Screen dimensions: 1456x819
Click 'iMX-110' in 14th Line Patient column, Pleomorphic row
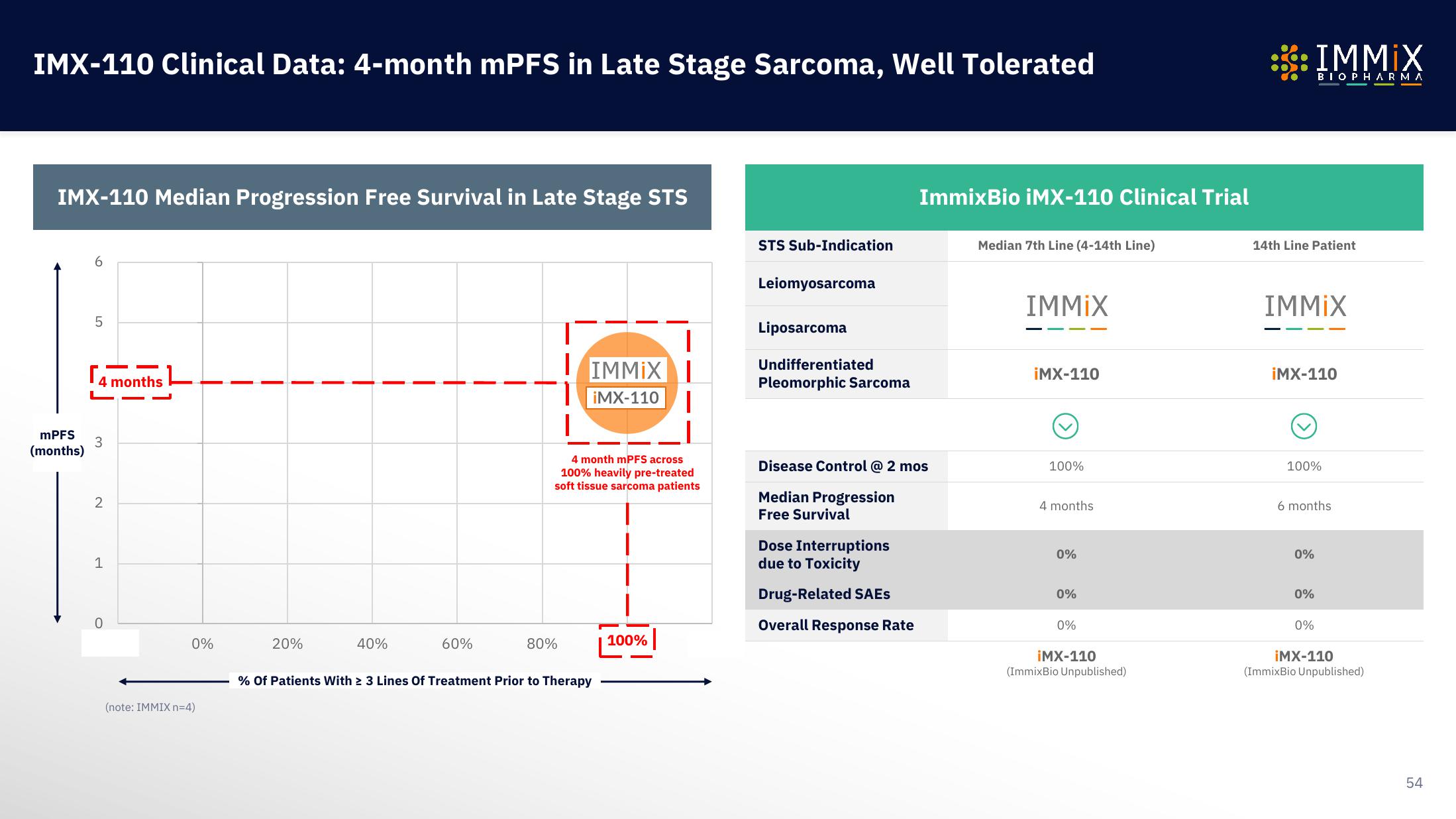[x=1304, y=374]
